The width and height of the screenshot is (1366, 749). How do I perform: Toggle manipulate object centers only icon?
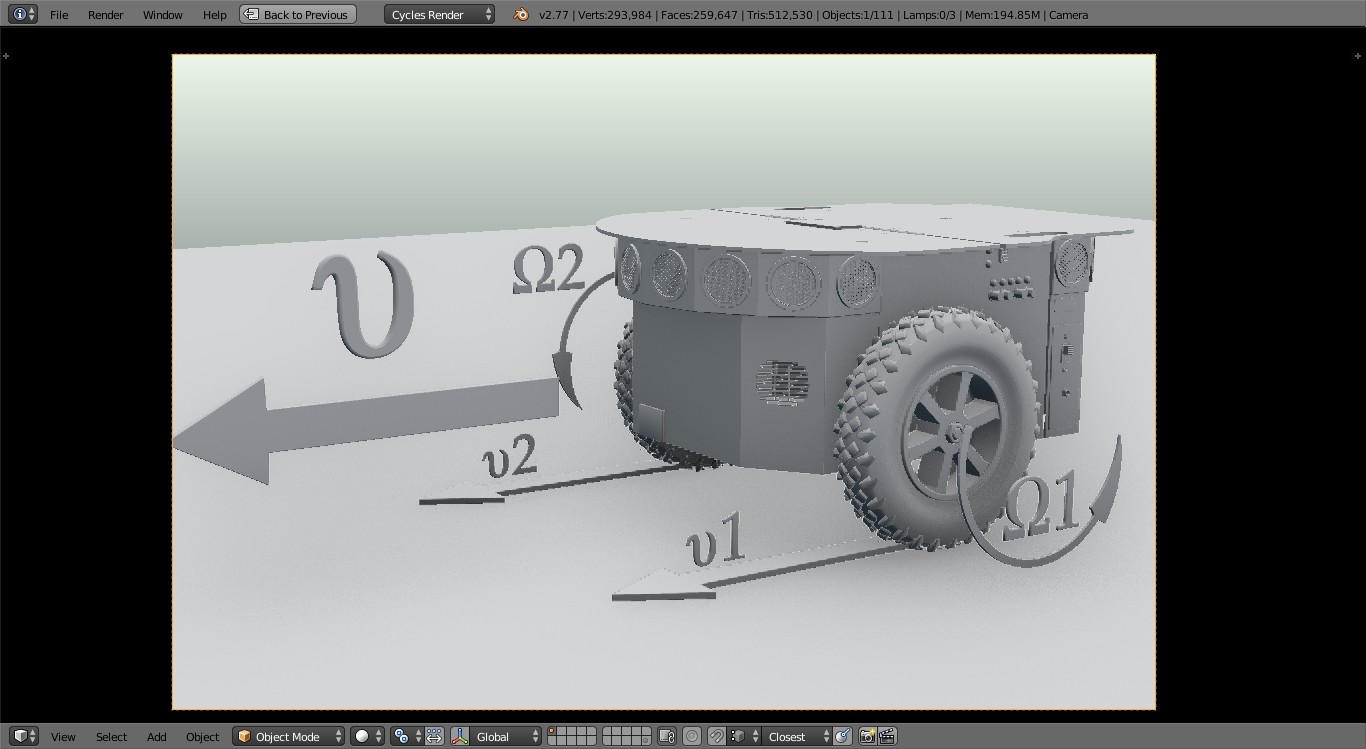[x=433, y=736]
